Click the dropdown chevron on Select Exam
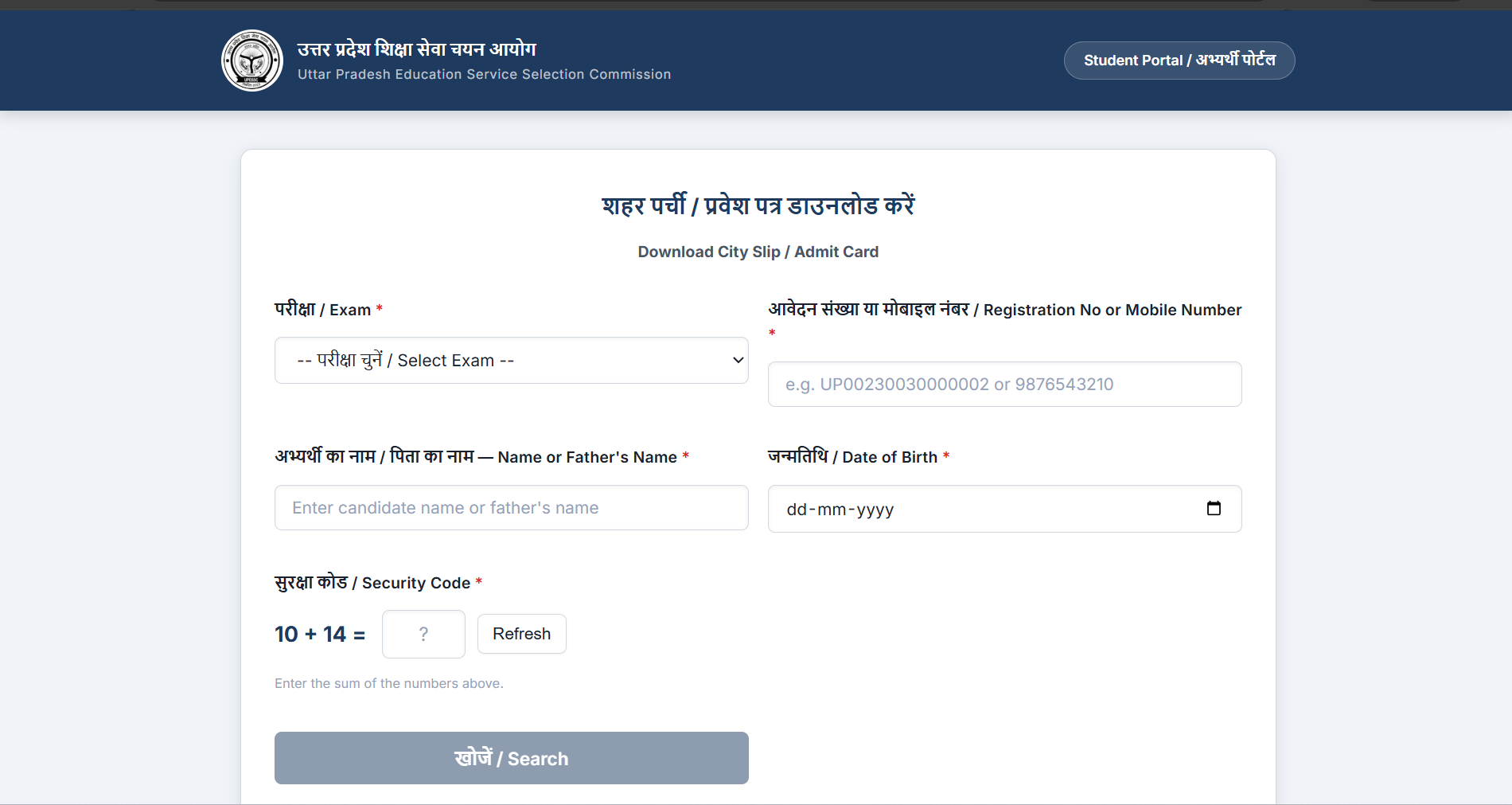 coord(736,360)
